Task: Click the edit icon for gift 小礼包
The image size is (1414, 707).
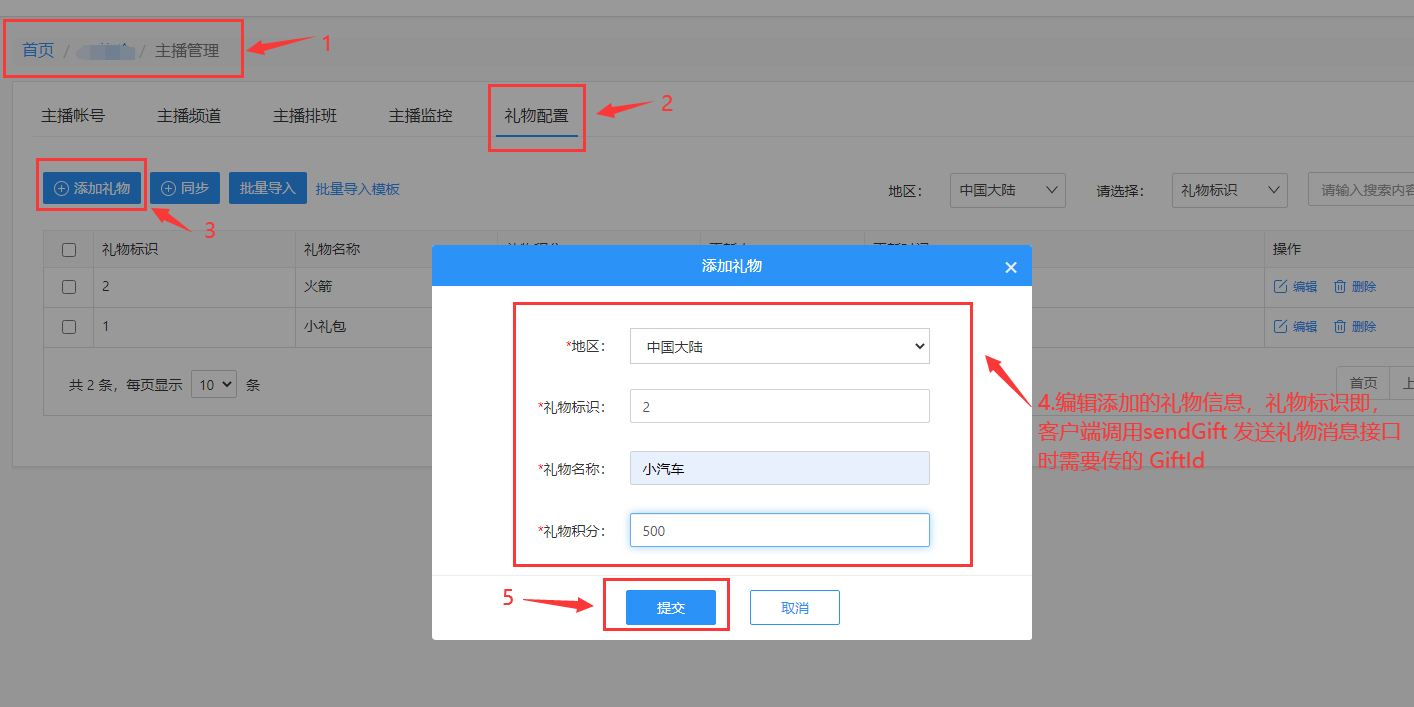Action: coord(1280,327)
